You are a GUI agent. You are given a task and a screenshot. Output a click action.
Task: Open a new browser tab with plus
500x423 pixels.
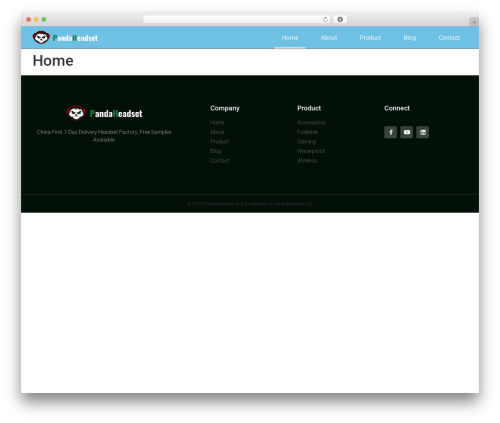click(x=474, y=22)
